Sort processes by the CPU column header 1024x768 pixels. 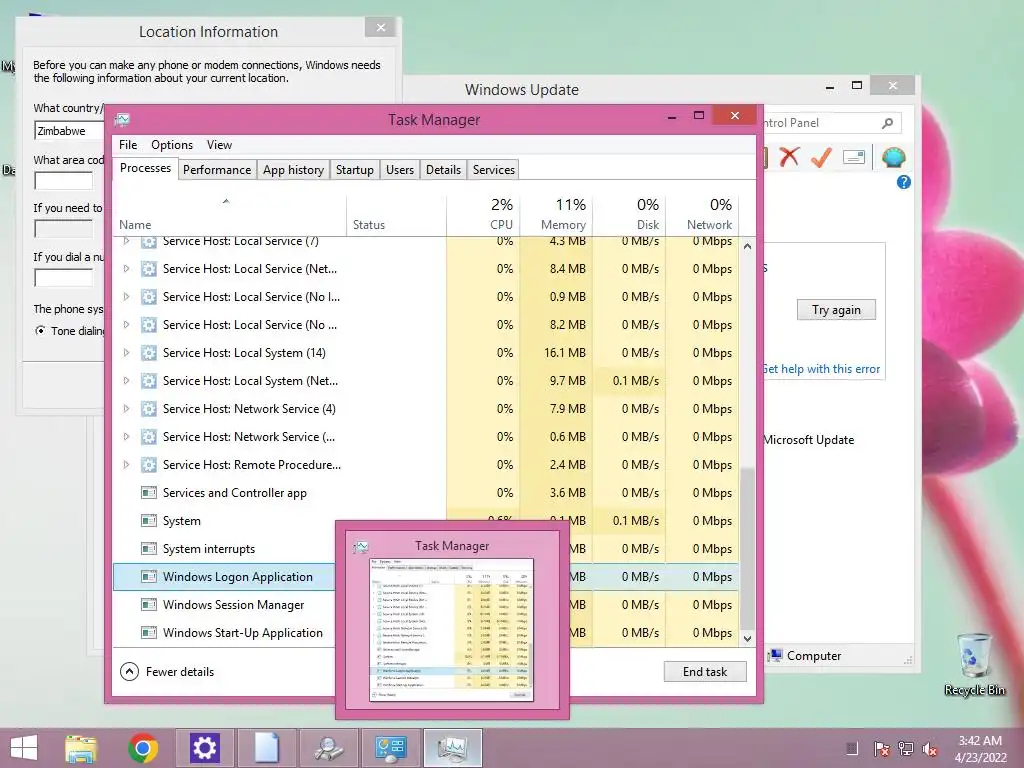[x=483, y=214]
